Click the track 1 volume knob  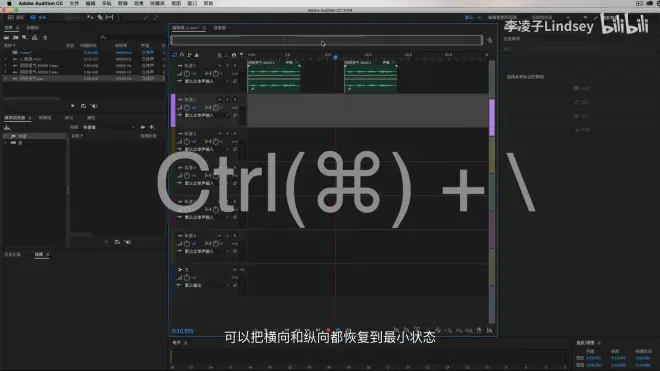[x=187, y=74]
